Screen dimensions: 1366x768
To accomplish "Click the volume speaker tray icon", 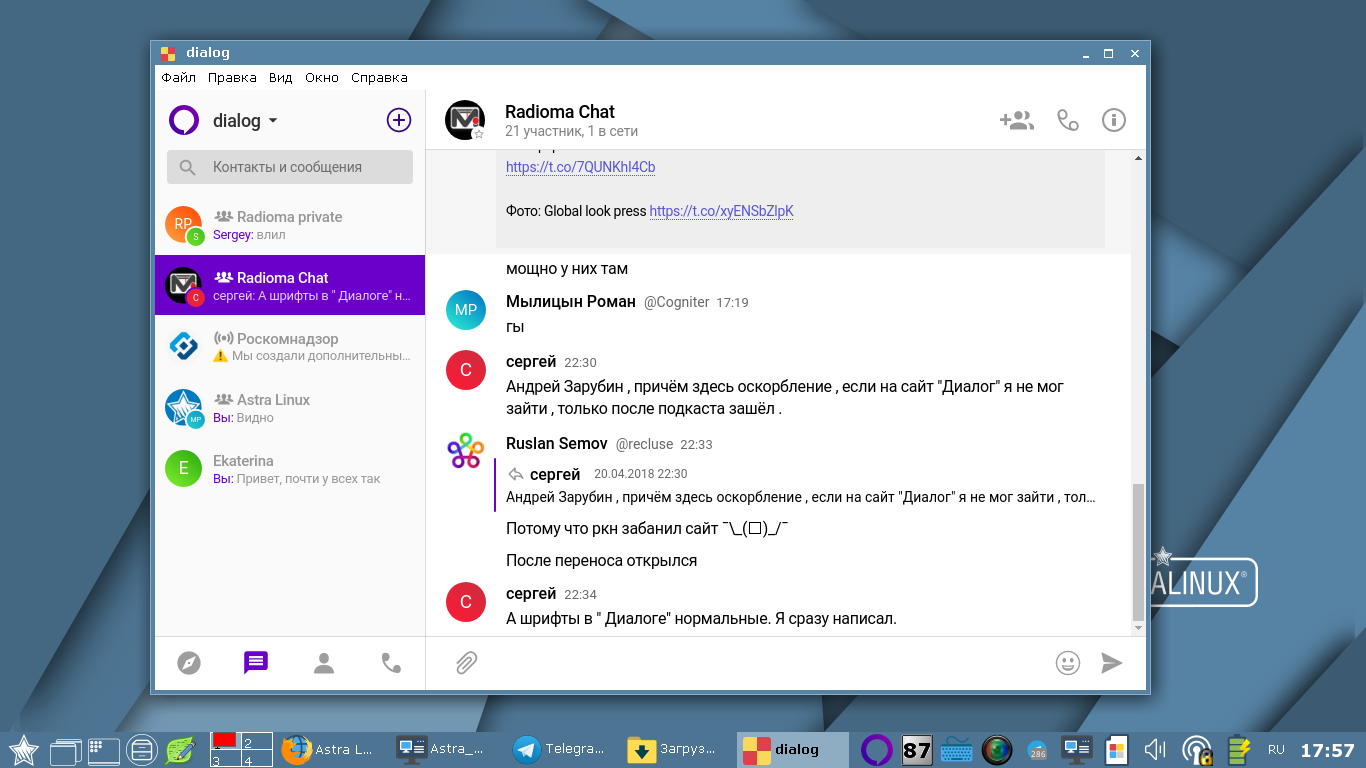I will coord(1155,749).
